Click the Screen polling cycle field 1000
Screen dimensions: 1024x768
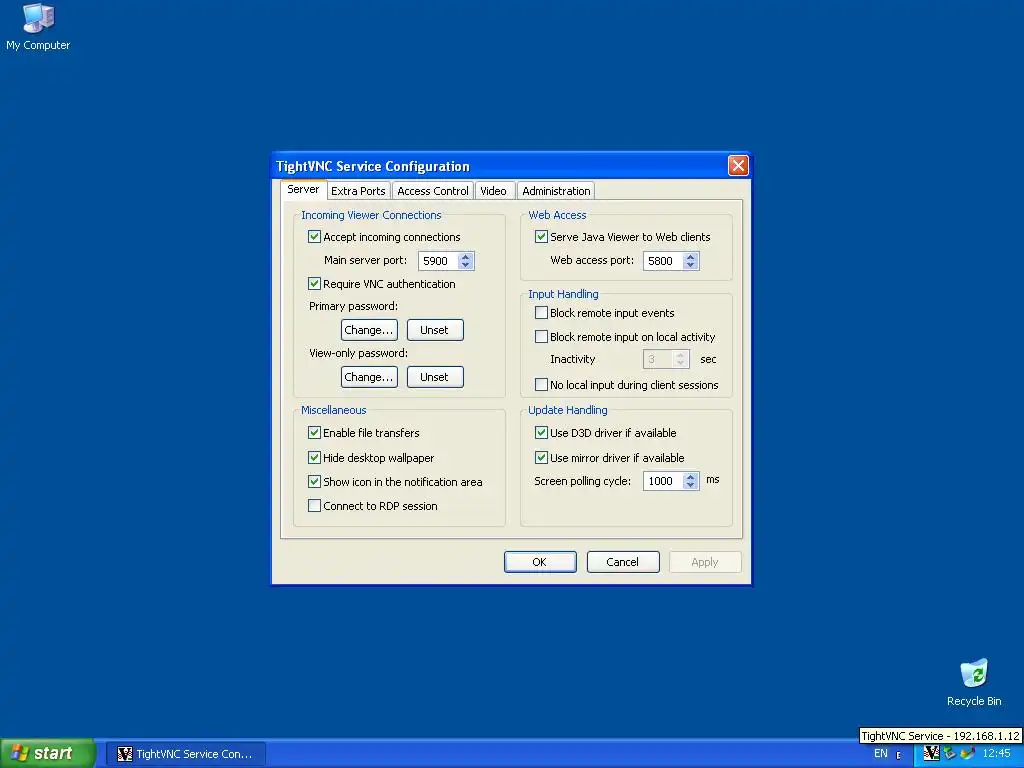(x=664, y=481)
